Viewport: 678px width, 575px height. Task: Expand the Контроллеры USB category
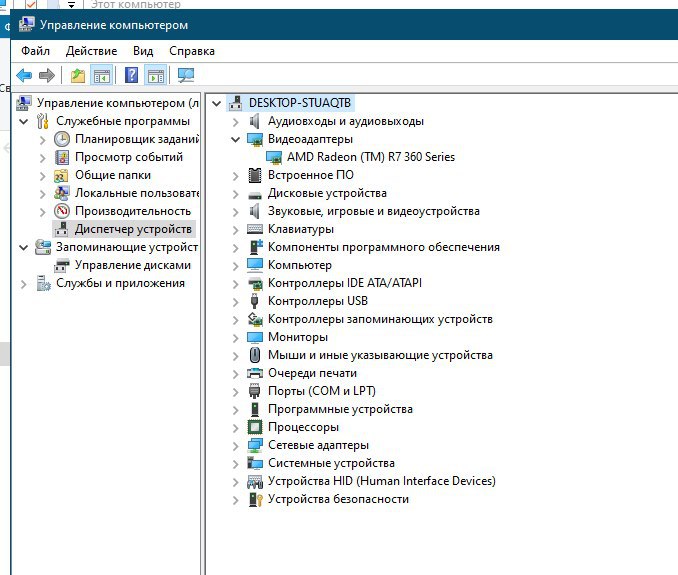pos(235,302)
